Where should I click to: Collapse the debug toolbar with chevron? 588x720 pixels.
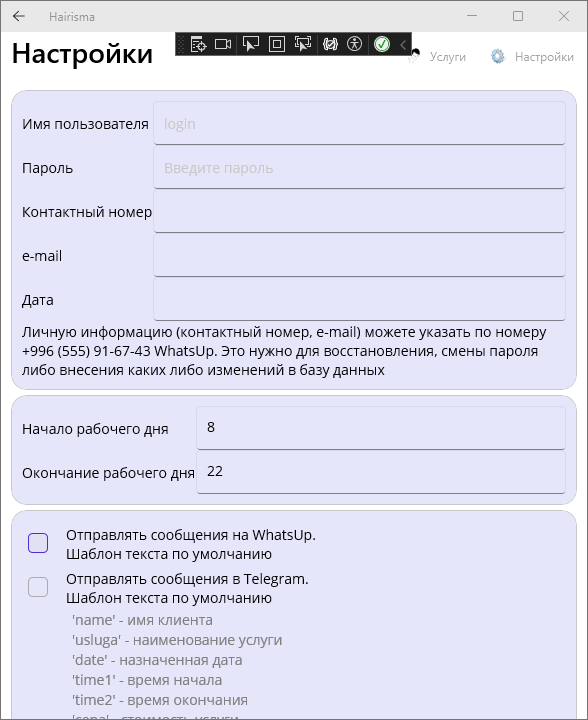point(403,45)
